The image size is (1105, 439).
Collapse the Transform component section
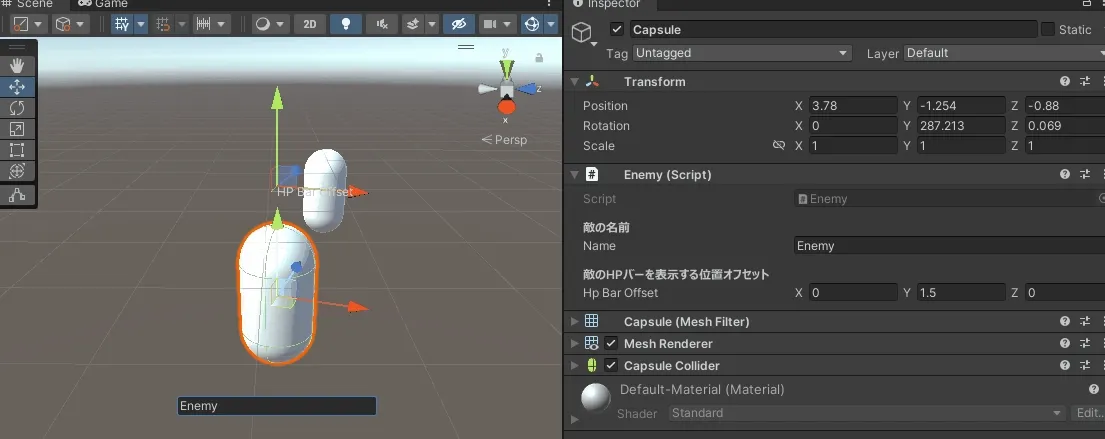(574, 82)
